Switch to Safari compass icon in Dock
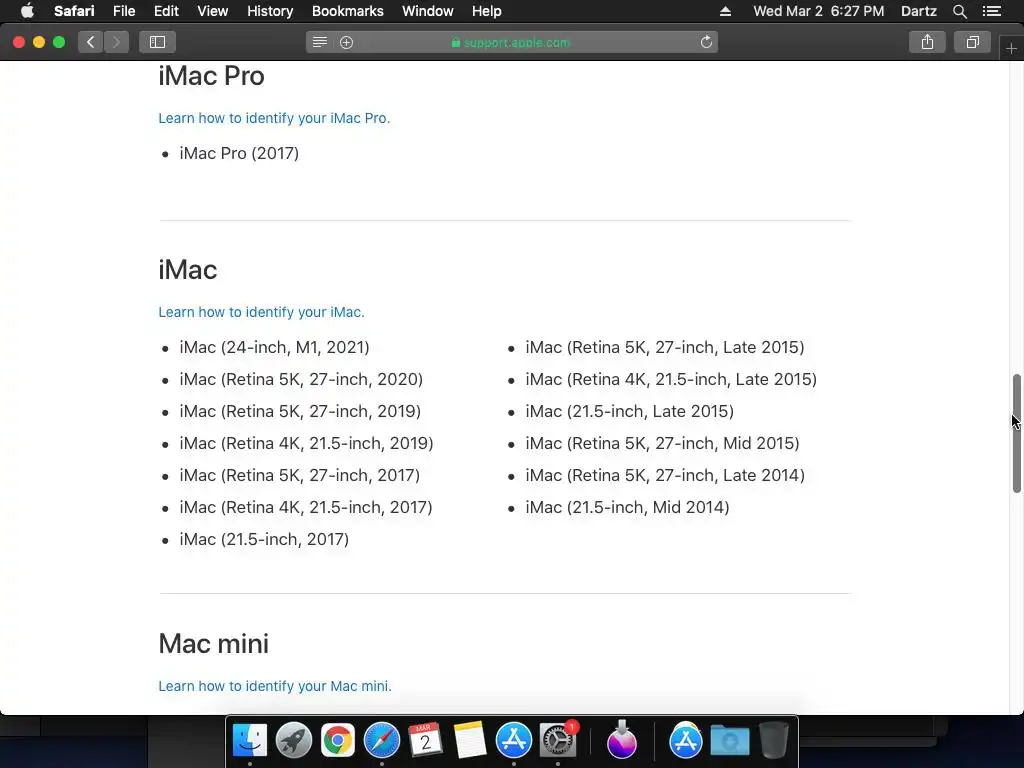The height and width of the screenshot is (768, 1024). (381, 741)
